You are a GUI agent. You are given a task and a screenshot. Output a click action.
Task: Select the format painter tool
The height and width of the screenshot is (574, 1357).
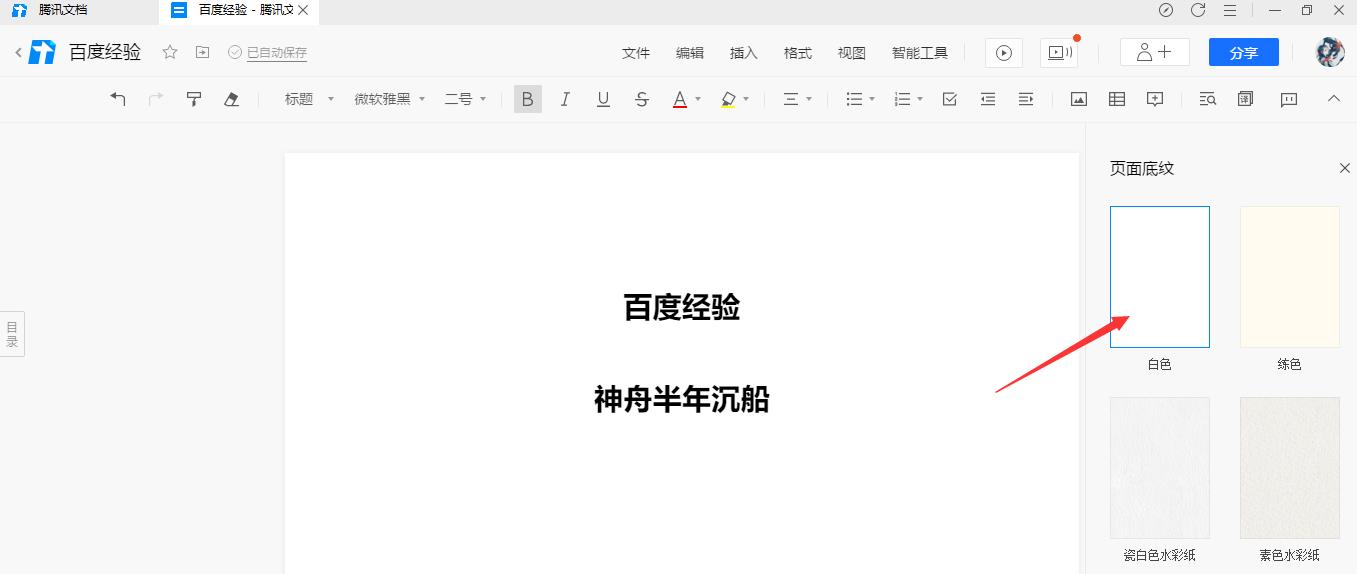194,99
